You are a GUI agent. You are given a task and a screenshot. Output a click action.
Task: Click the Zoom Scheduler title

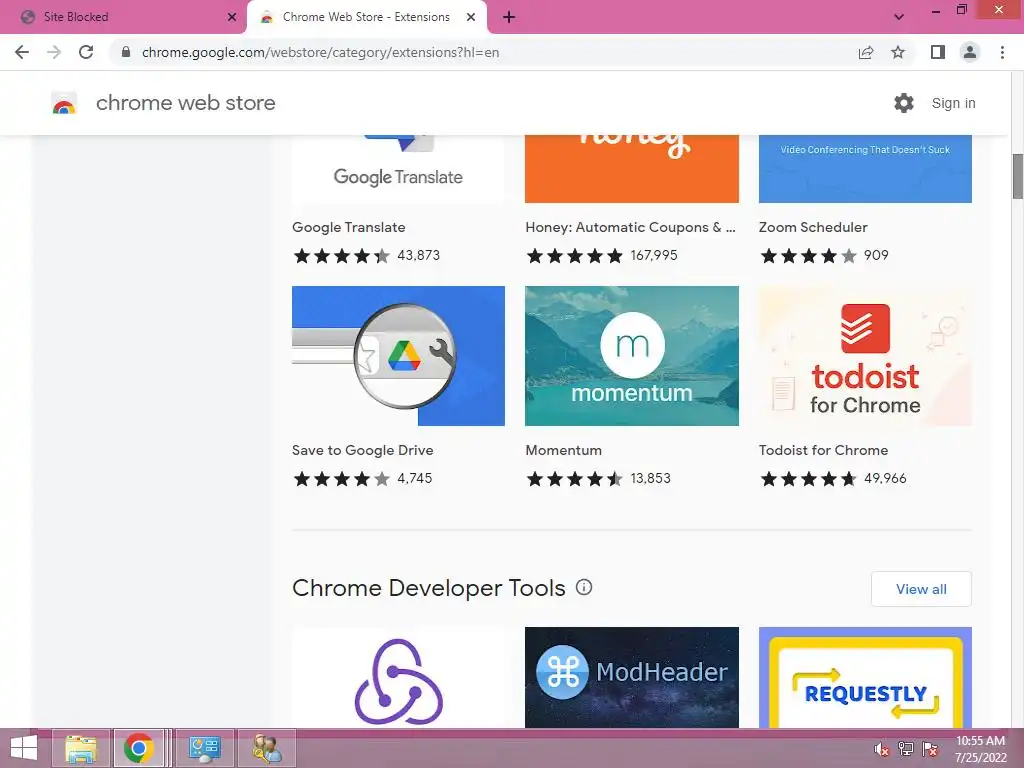tap(813, 227)
